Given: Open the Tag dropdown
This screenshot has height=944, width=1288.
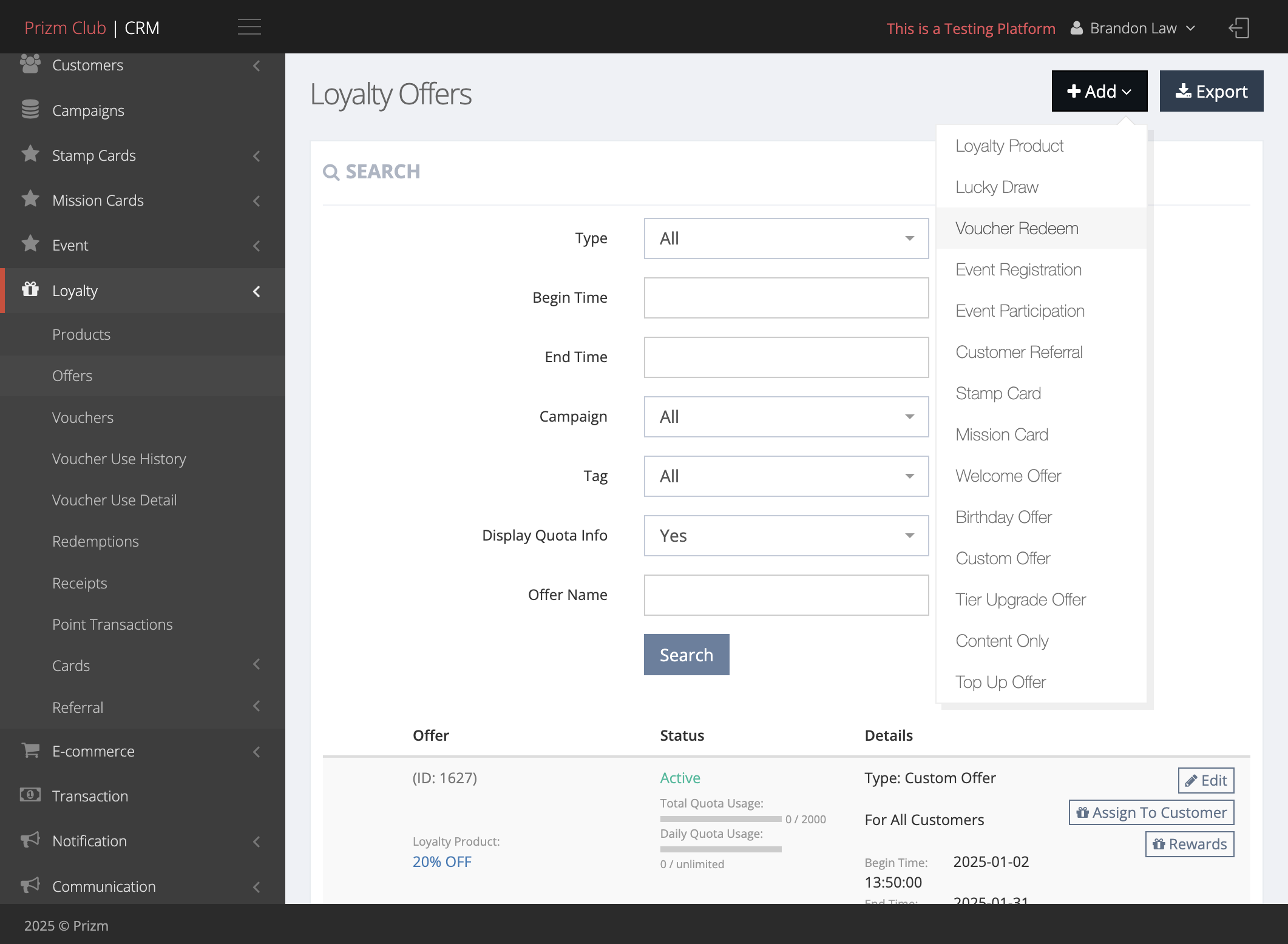Looking at the screenshot, I should point(786,476).
